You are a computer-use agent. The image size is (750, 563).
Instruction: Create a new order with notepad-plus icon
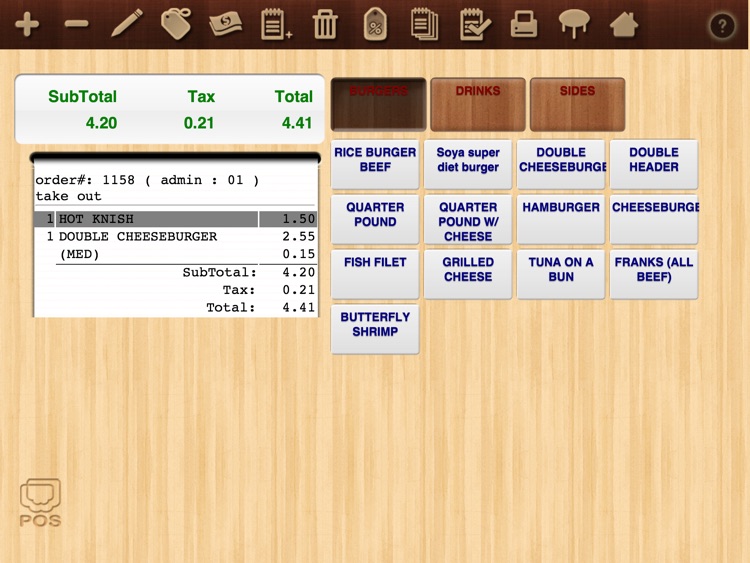[276, 24]
